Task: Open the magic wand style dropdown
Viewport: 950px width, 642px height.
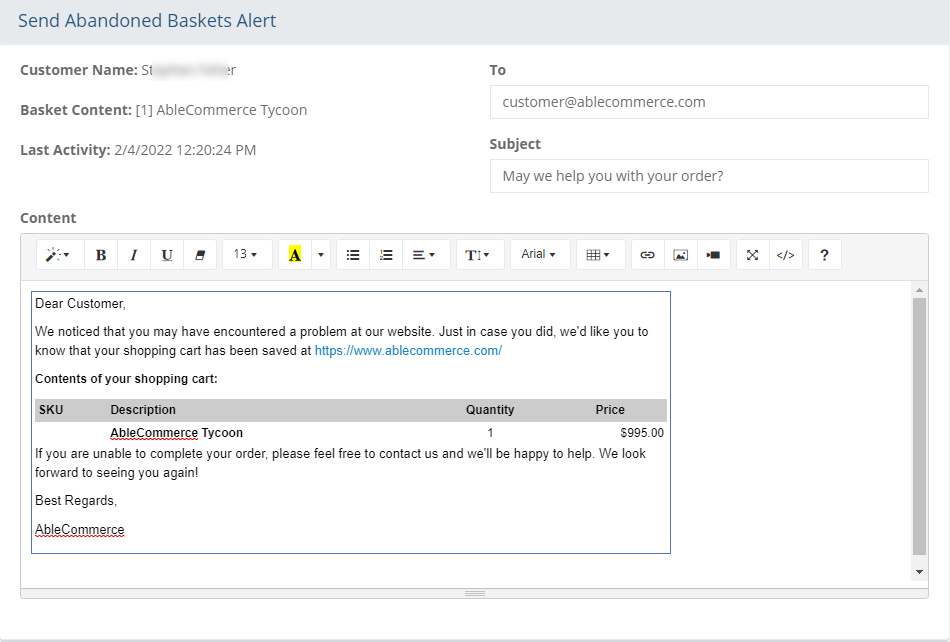Action: pos(60,255)
